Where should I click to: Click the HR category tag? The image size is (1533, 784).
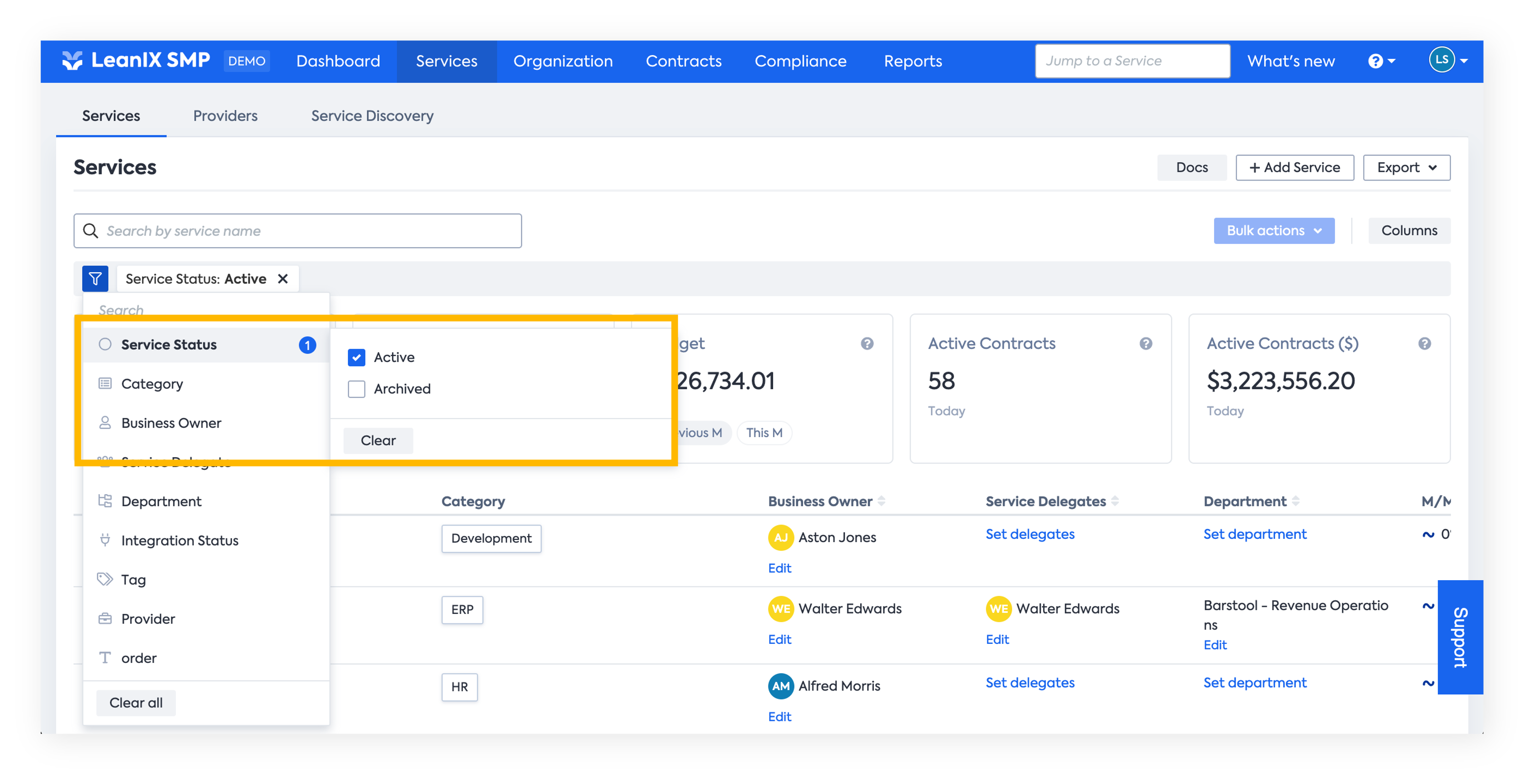459,687
